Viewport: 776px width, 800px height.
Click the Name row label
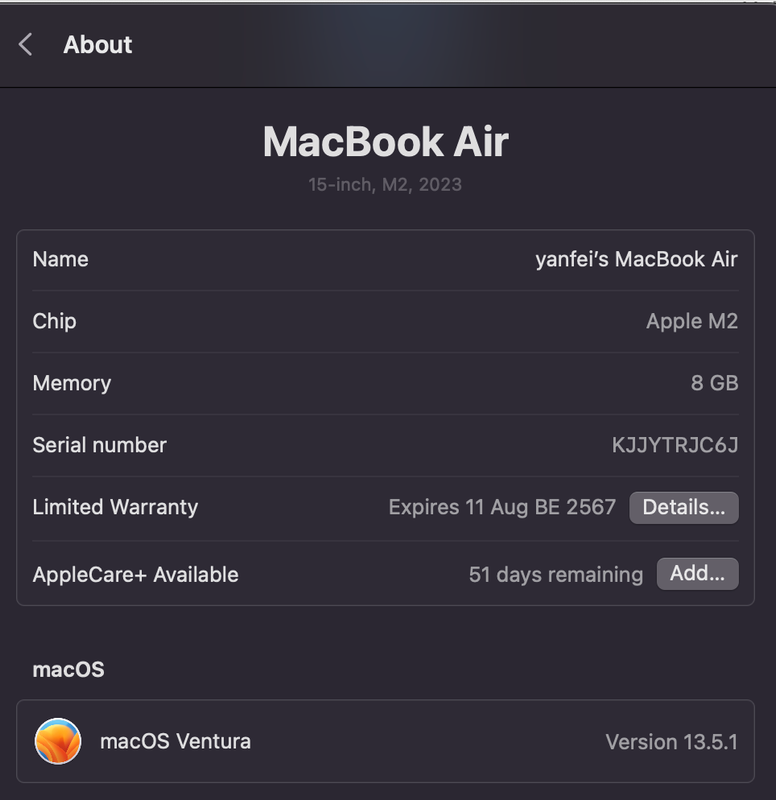[x=61, y=258]
